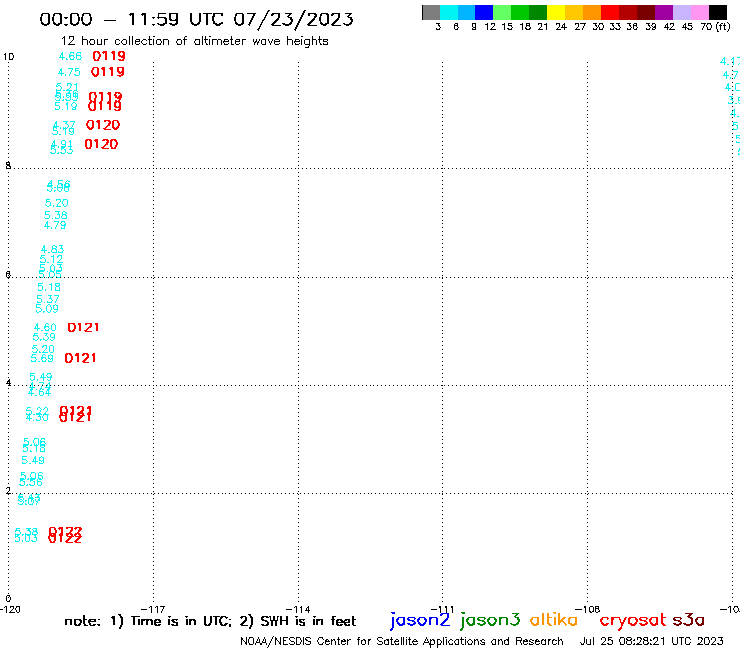The height and width of the screenshot is (650, 740).
Task: Click the wave height value 5.37
Action: coord(48,299)
